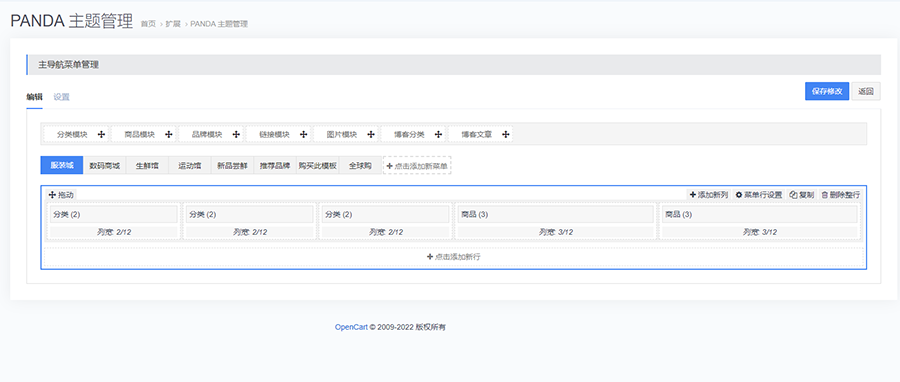The width and height of the screenshot is (900, 382).
Task: Click 添加新列 to add a column
Action: 709,195
